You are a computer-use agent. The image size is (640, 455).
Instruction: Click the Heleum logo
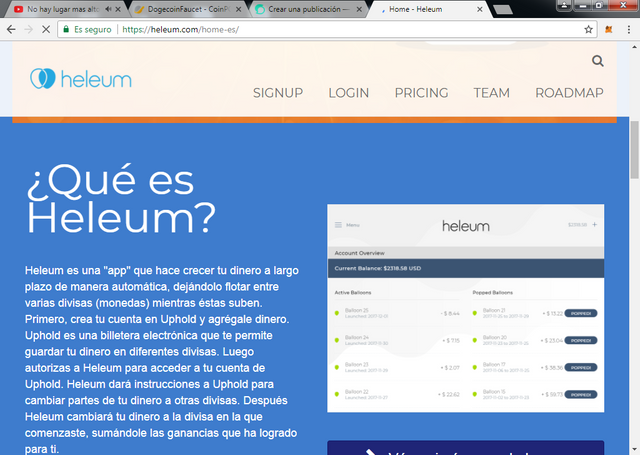pyautogui.click(x=81, y=79)
